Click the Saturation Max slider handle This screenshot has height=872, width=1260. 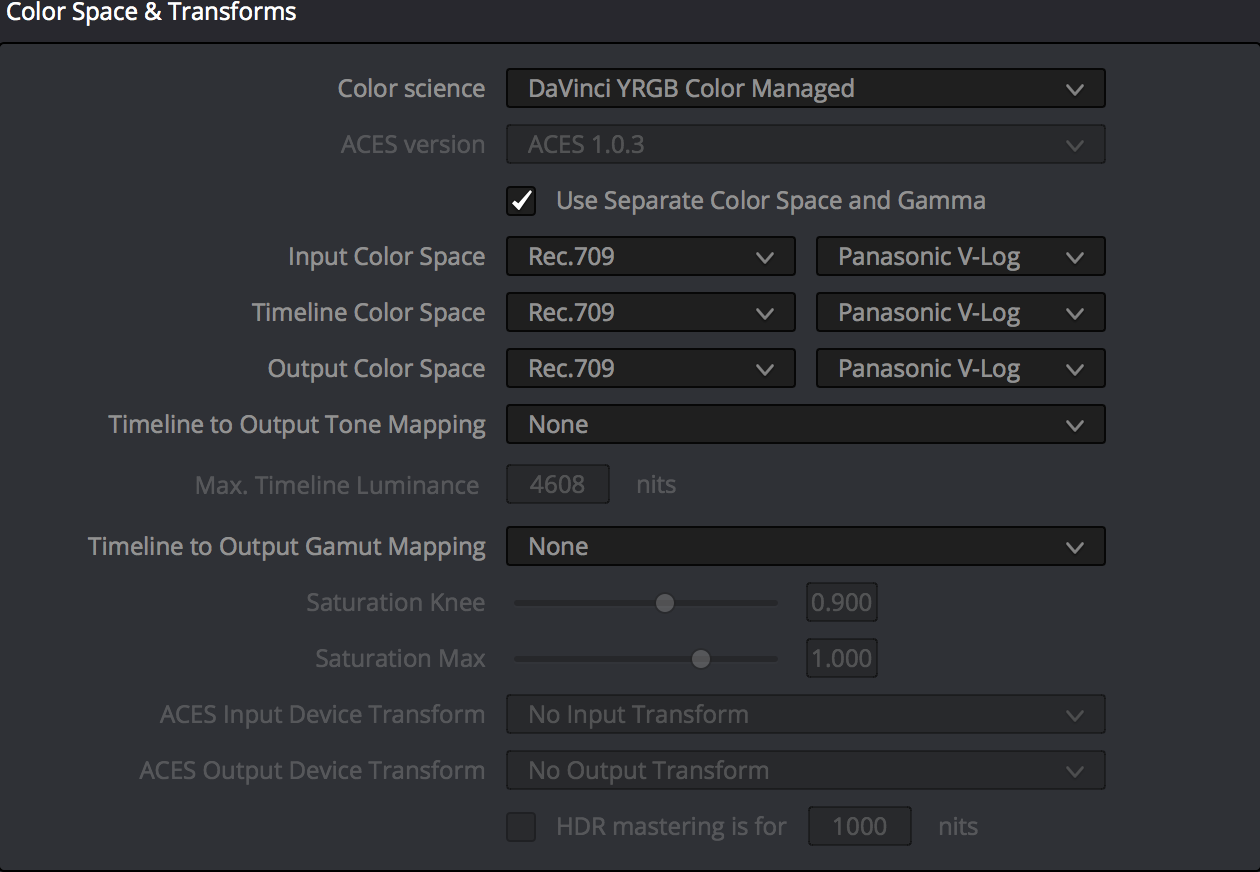tap(701, 659)
